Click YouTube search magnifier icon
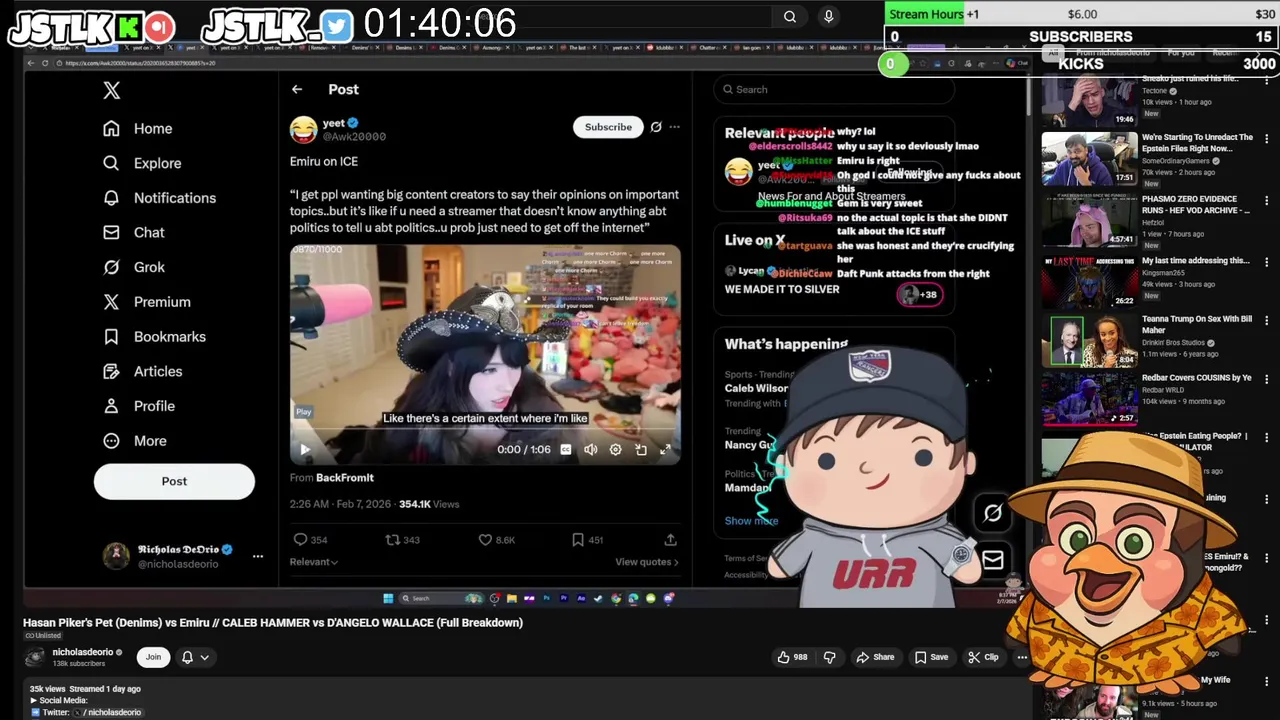This screenshot has height=720, width=1280. pos(790,16)
